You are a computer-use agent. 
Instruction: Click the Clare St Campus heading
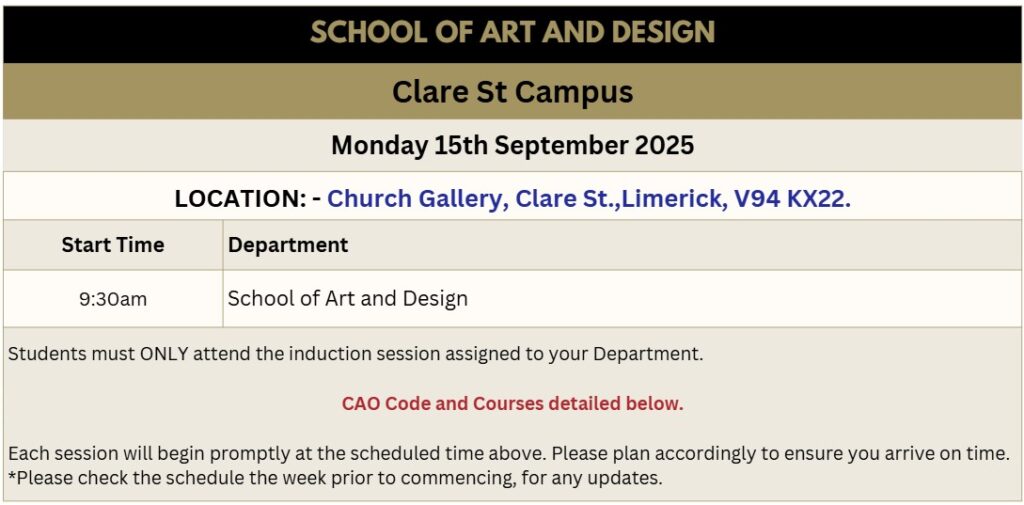512,92
